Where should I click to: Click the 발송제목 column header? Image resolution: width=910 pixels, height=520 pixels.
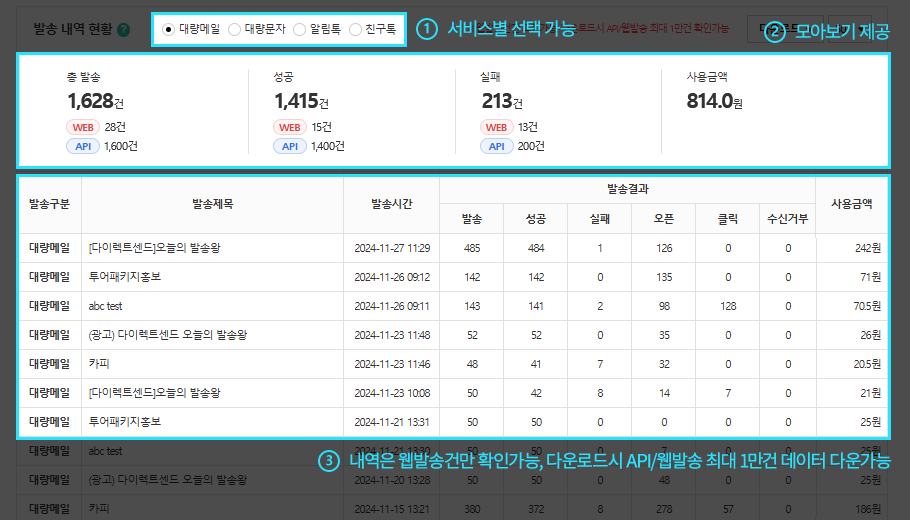(212, 204)
